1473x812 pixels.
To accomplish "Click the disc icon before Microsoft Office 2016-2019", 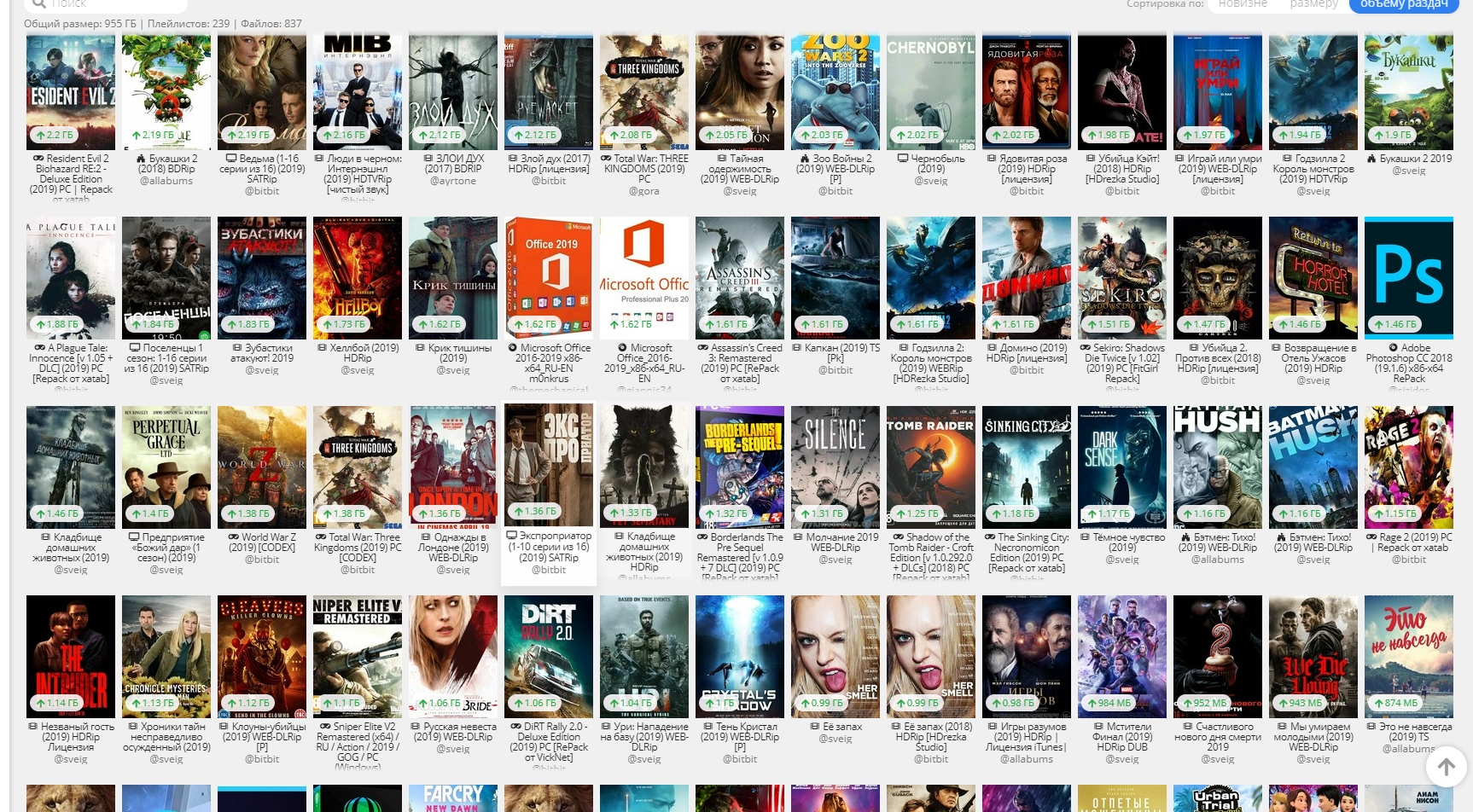I will [513, 348].
